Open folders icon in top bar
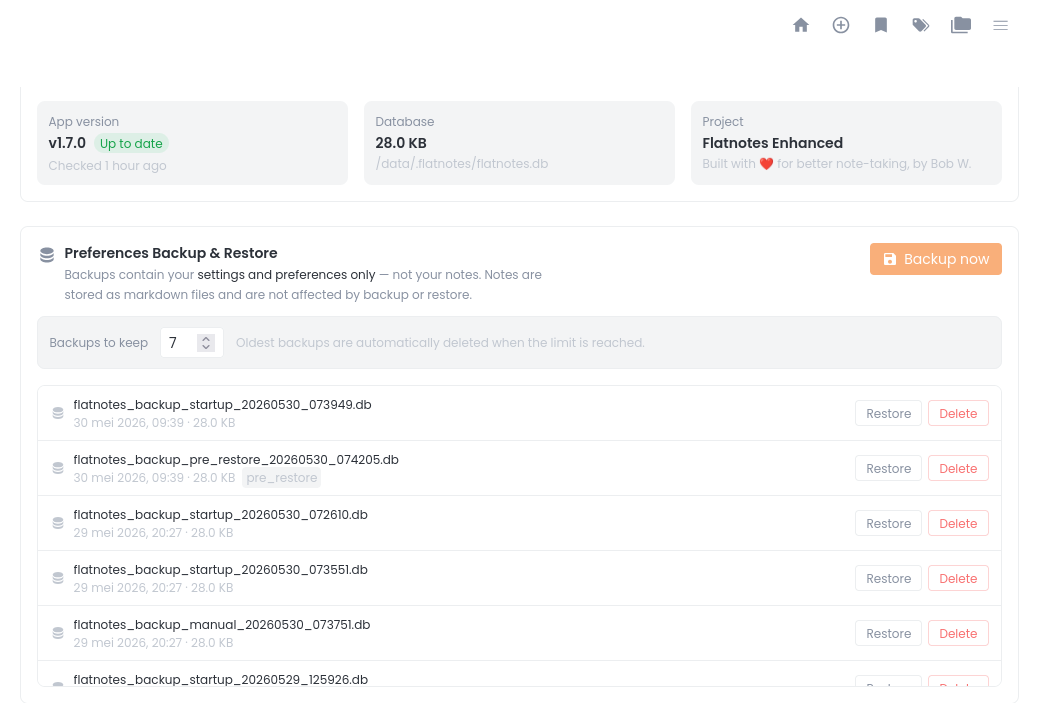 (960, 25)
